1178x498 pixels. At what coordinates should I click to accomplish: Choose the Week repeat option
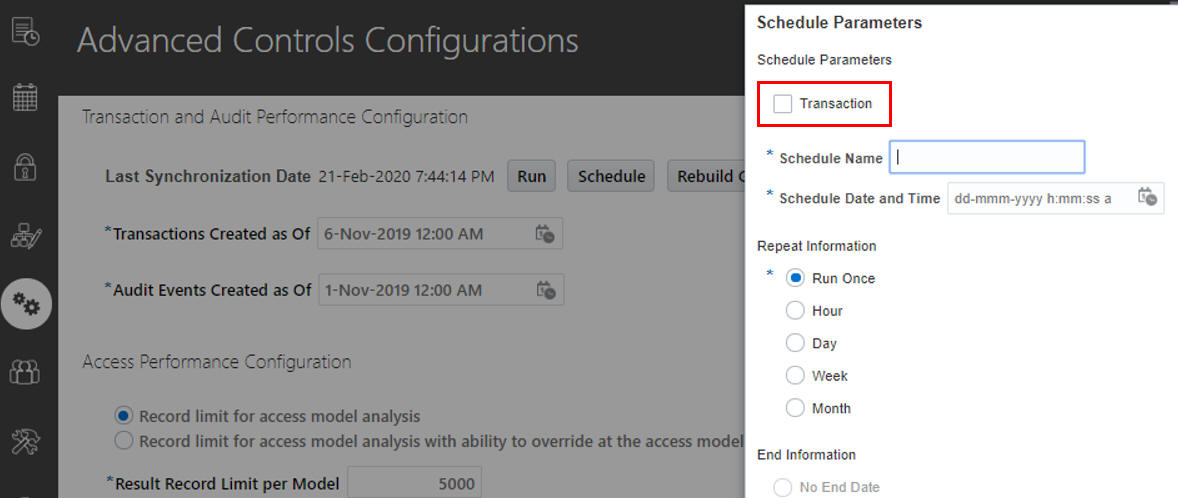coord(795,376)
